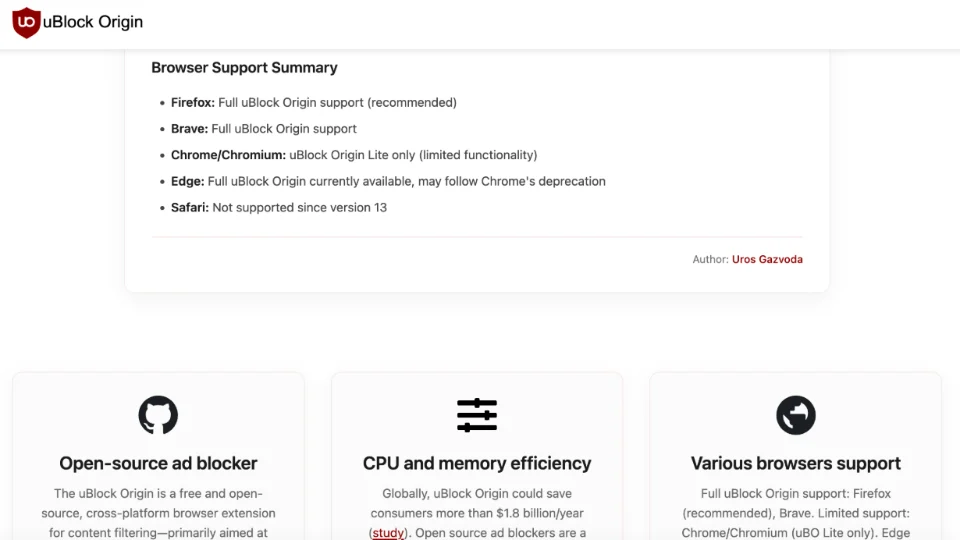Click the browsers support card description text
This screenshot has height=540, width=960.
[796, 513]
